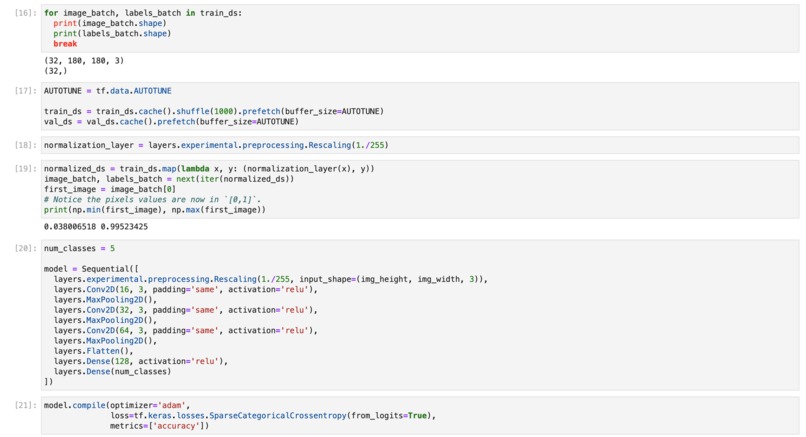
Task: Click the normalized_ds = train_ds.map line
Action: pos(209,169)
